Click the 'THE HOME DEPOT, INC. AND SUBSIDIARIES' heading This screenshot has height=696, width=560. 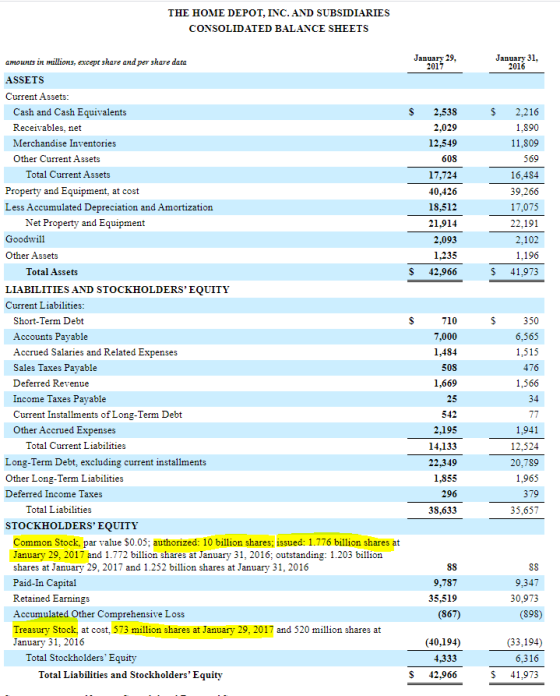tap(279, 13)
